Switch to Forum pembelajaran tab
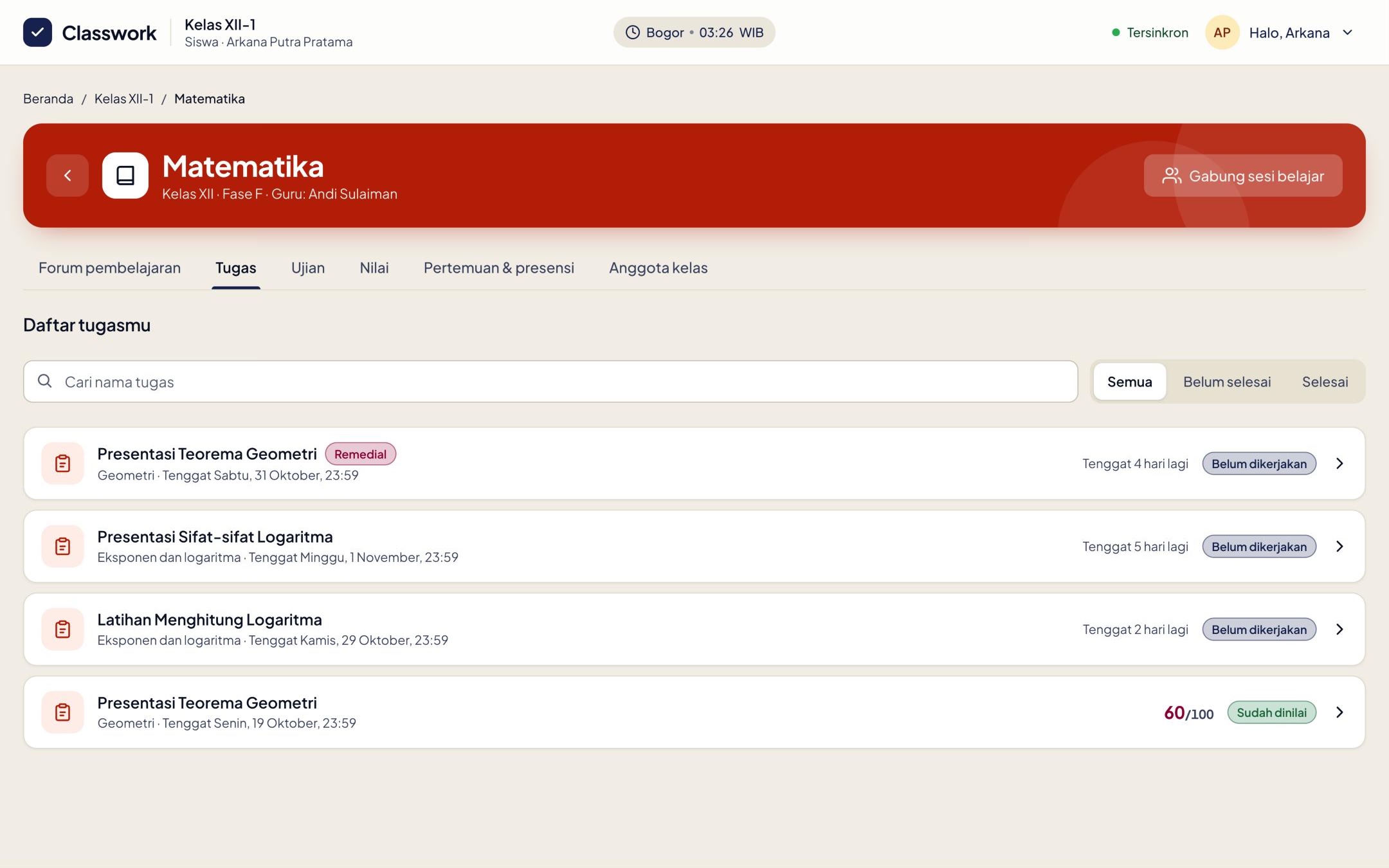The width and height of the screenshot is (1389, 868). tap(109, 267)
